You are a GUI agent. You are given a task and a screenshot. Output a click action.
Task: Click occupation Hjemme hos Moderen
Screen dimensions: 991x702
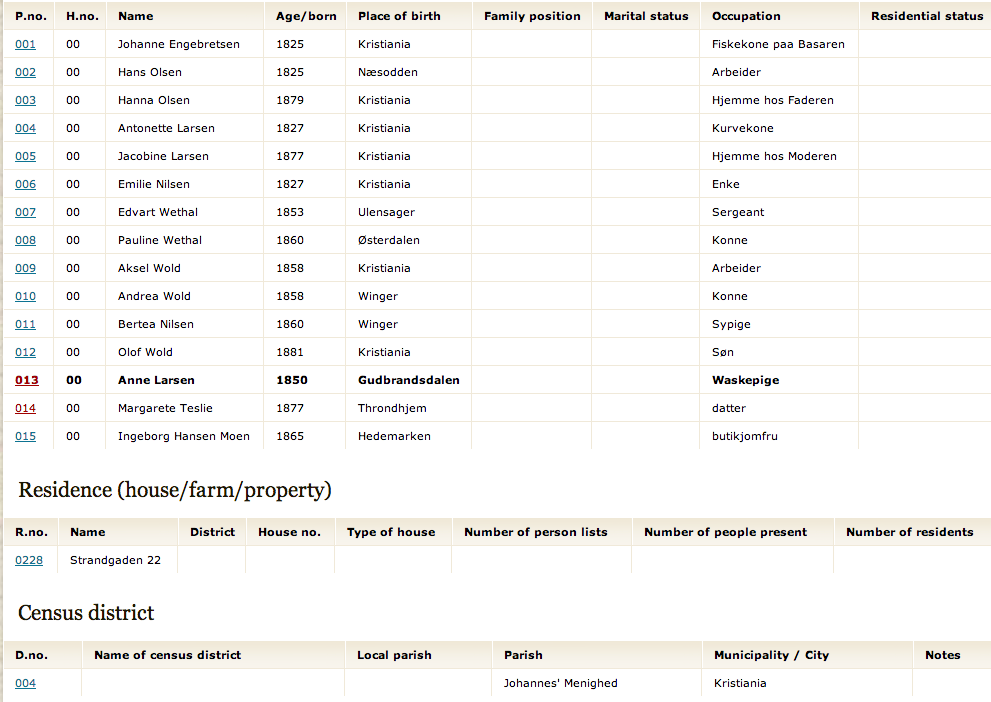pos(774,156)
